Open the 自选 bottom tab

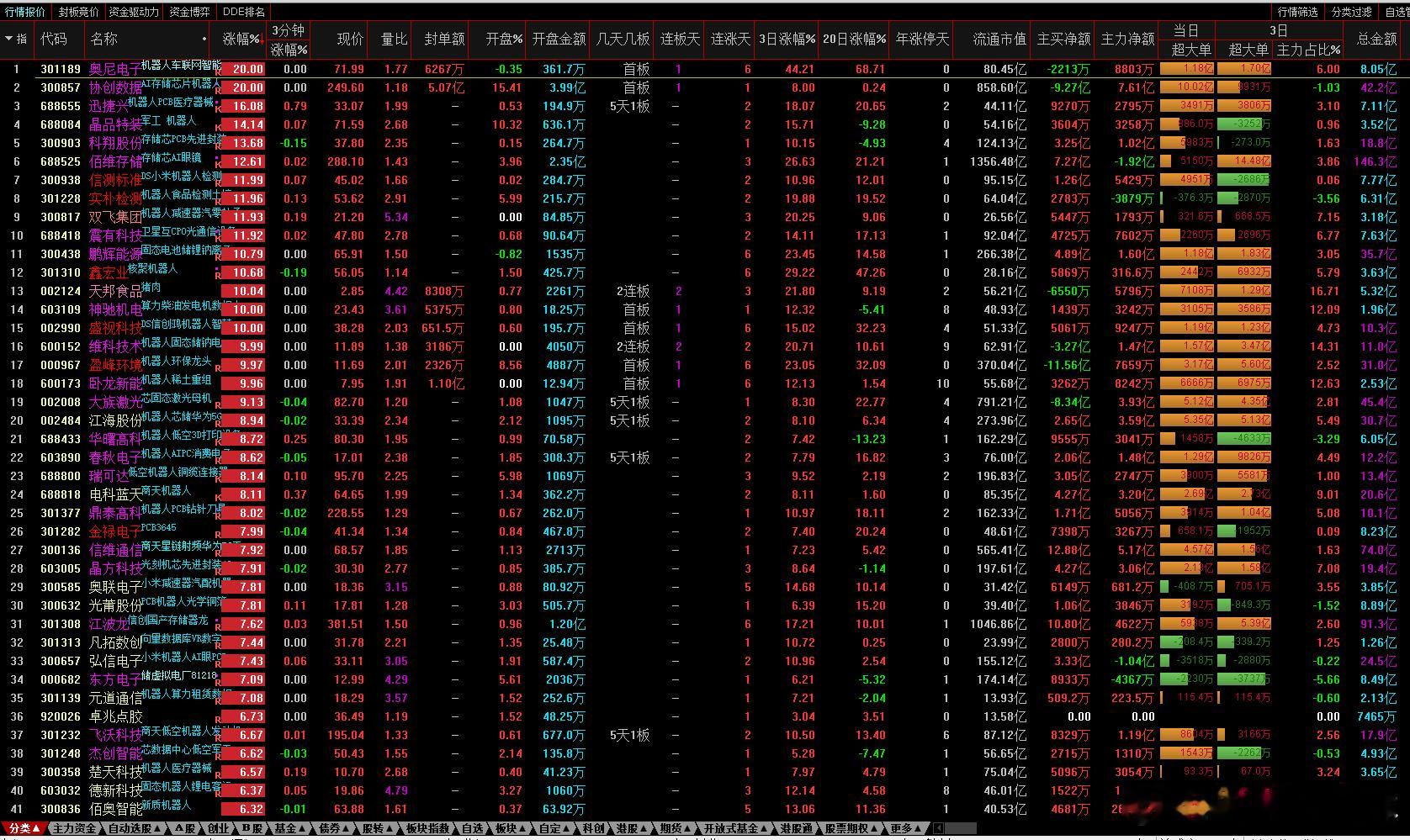click(x=473, y=828)
